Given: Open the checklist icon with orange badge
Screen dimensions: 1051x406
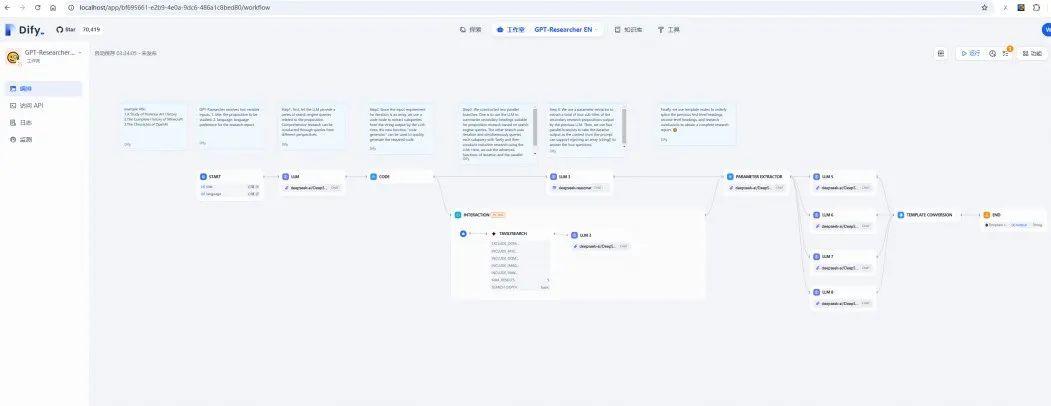Looking at the screenshot, I should [1005, 54].
